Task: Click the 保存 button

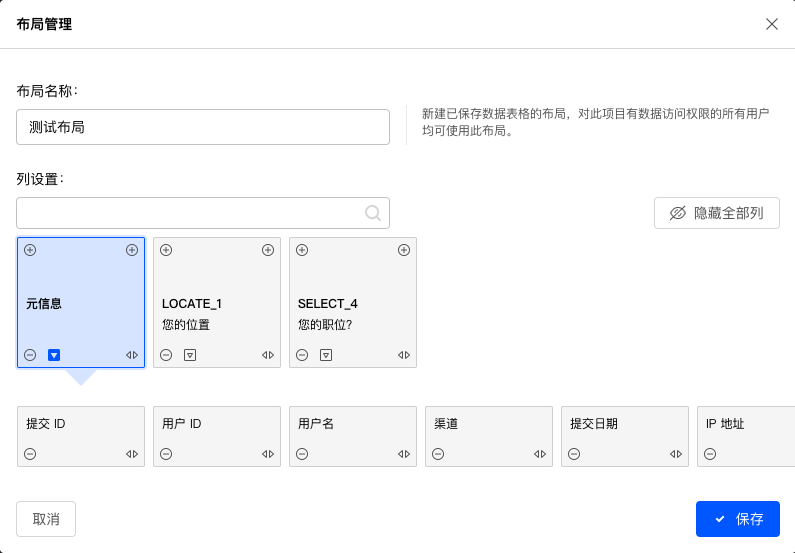Action: tap(738, 519)
